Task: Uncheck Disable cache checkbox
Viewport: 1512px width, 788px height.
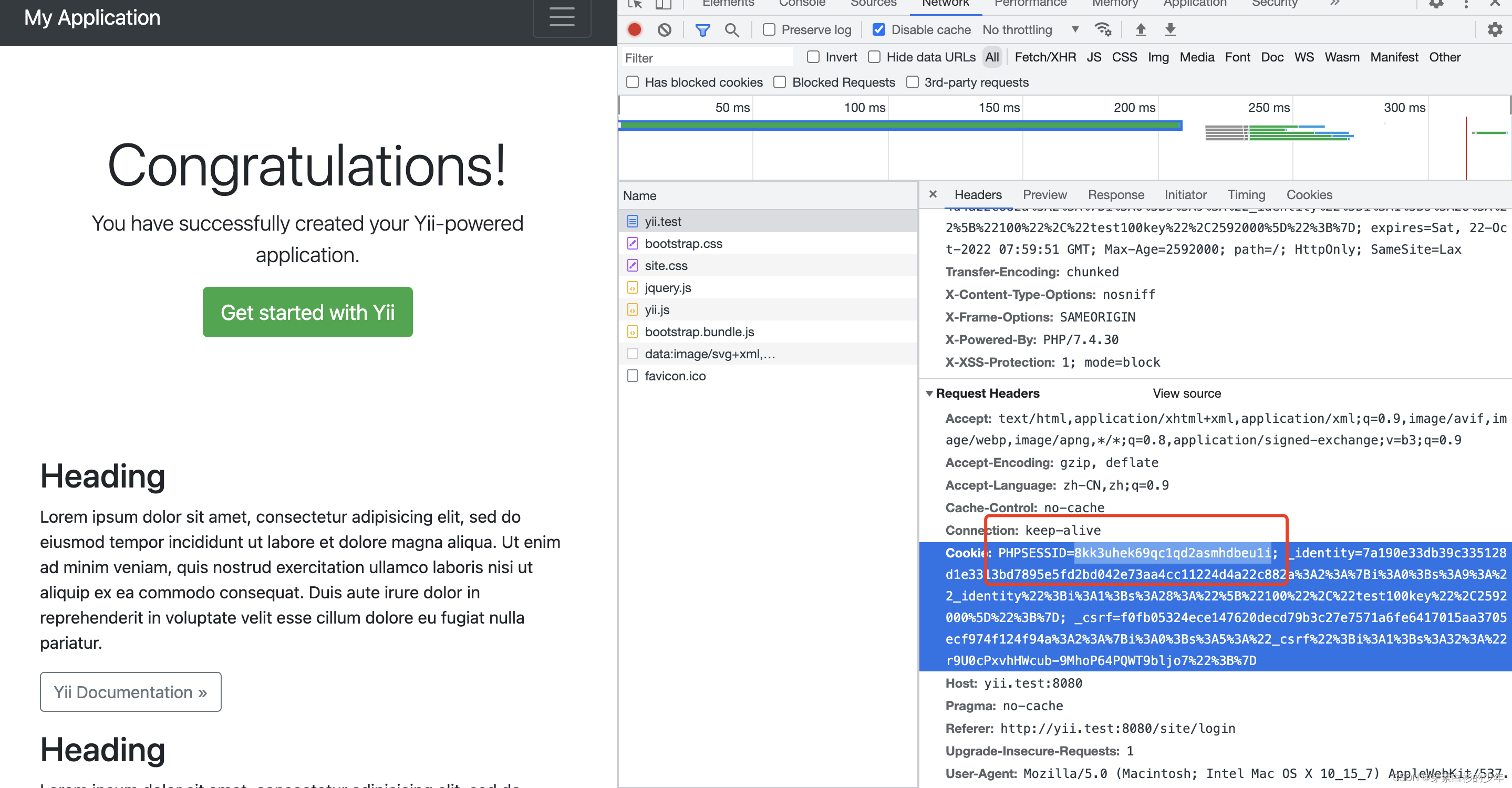Action: tap(879, 29)
